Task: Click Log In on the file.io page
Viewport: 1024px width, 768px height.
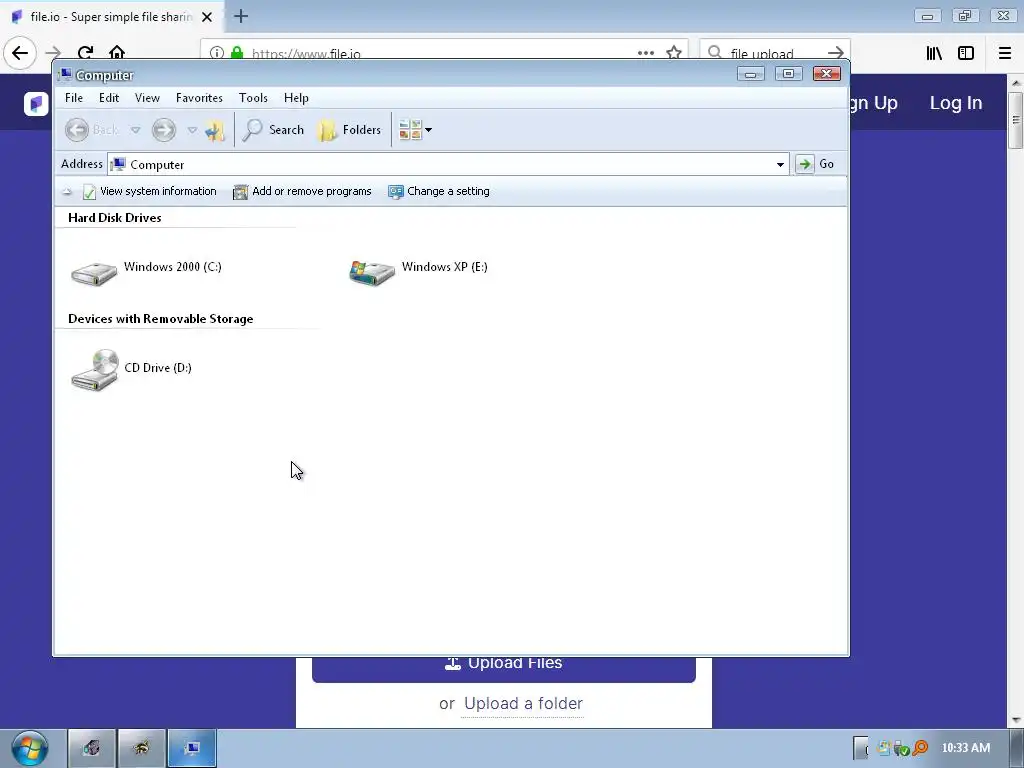Action: (x=956, y=103)
